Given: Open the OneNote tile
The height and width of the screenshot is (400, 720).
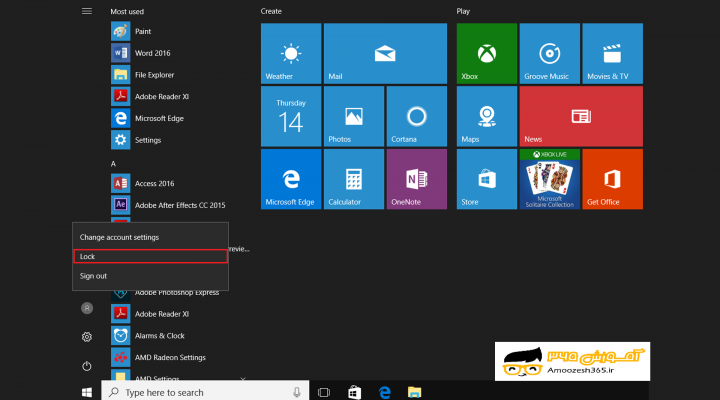Looking at the screenshot, I should (416, 179).
